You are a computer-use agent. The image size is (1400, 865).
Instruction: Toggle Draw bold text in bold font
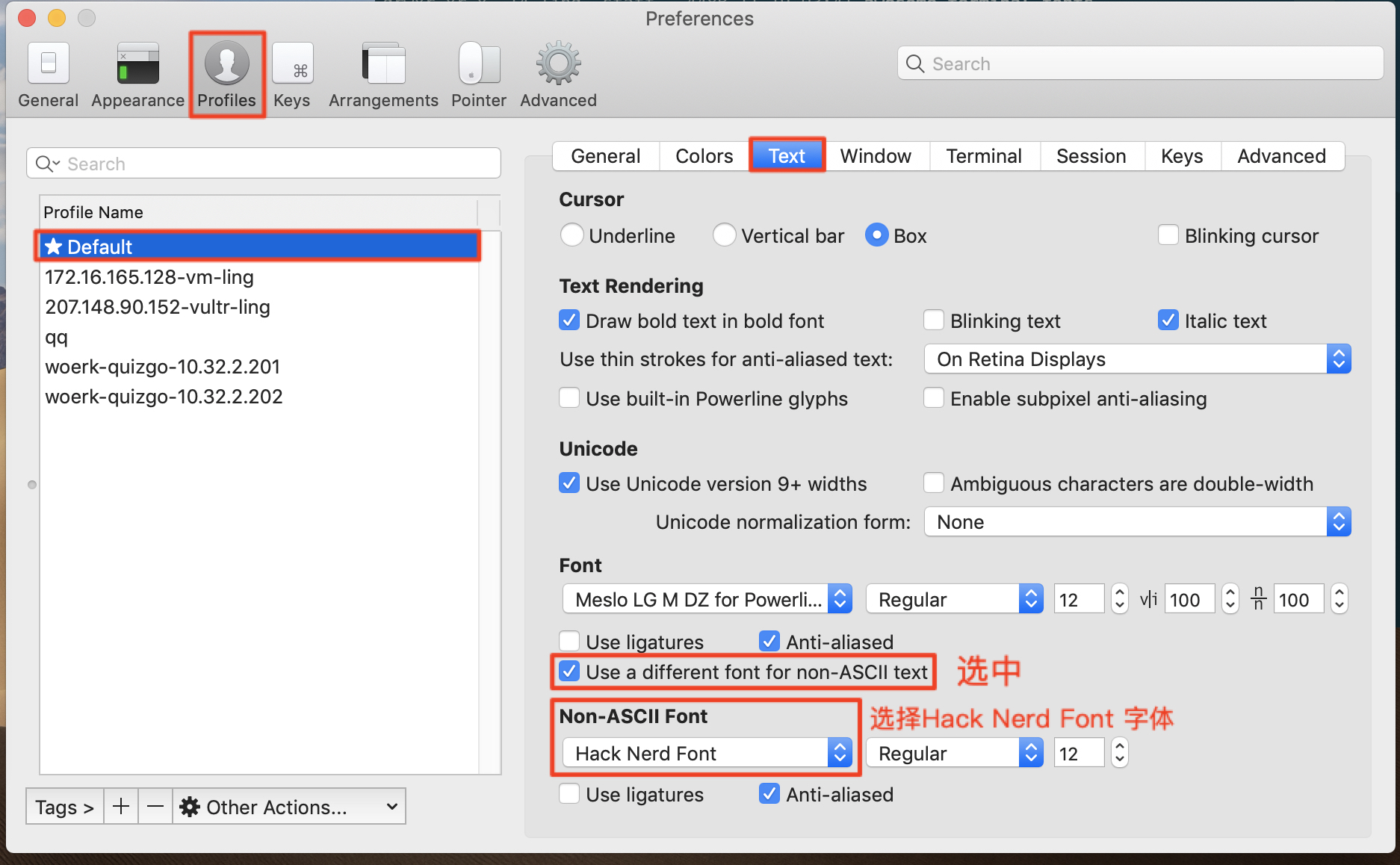pos(569,320)
